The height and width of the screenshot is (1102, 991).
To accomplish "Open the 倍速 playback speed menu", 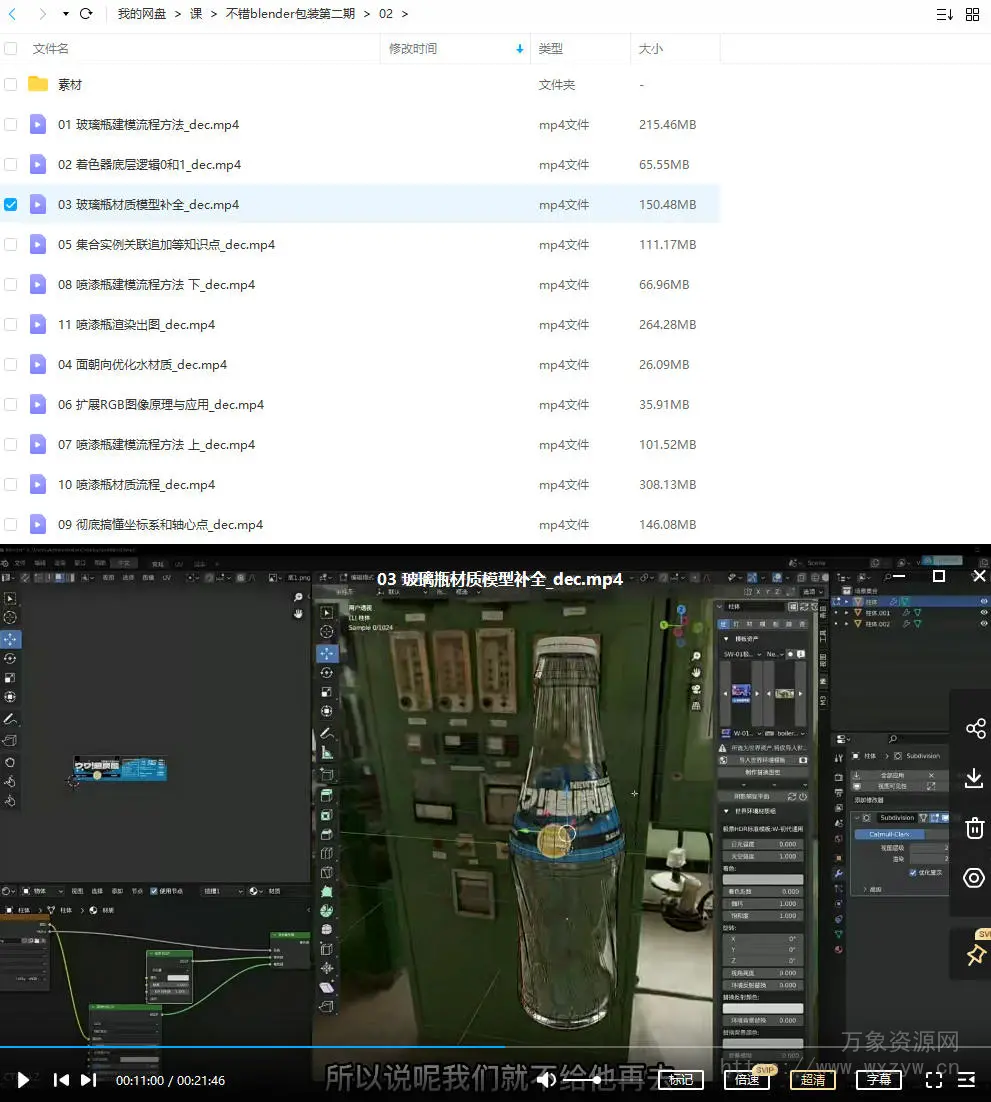I will pos(746,1080).
